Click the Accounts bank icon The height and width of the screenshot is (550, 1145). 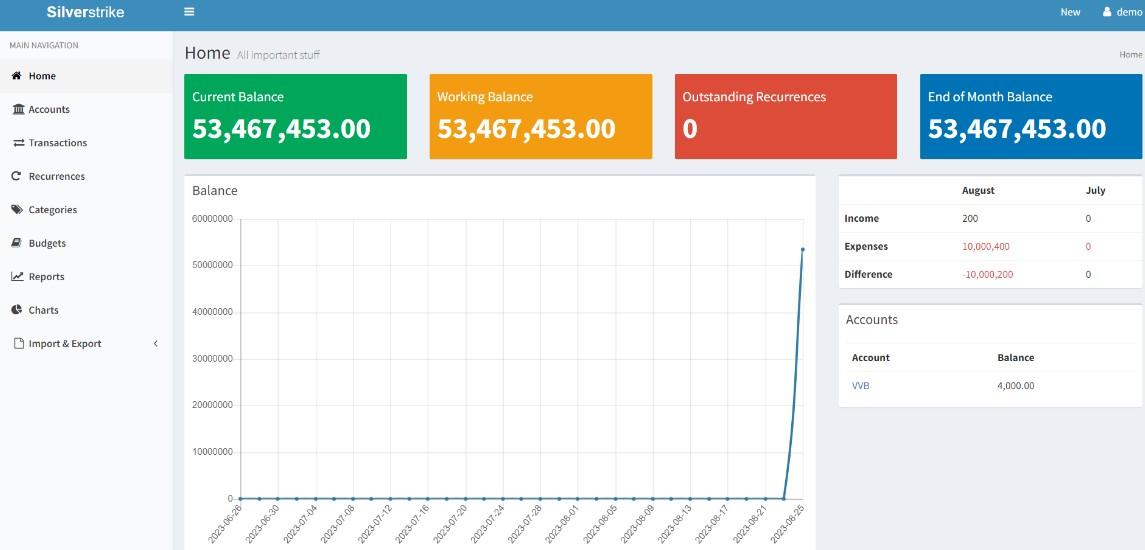coord(18,109)
